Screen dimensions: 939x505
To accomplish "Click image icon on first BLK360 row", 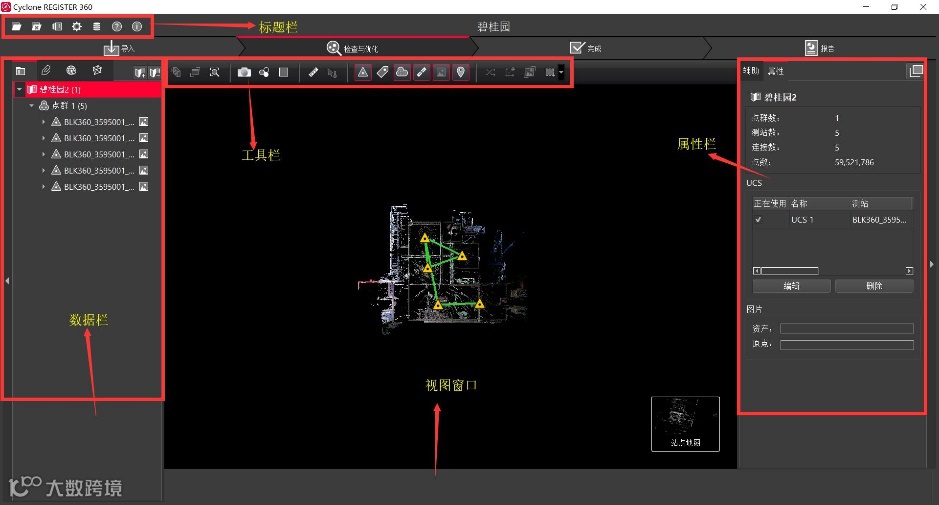I will [144, 122].
